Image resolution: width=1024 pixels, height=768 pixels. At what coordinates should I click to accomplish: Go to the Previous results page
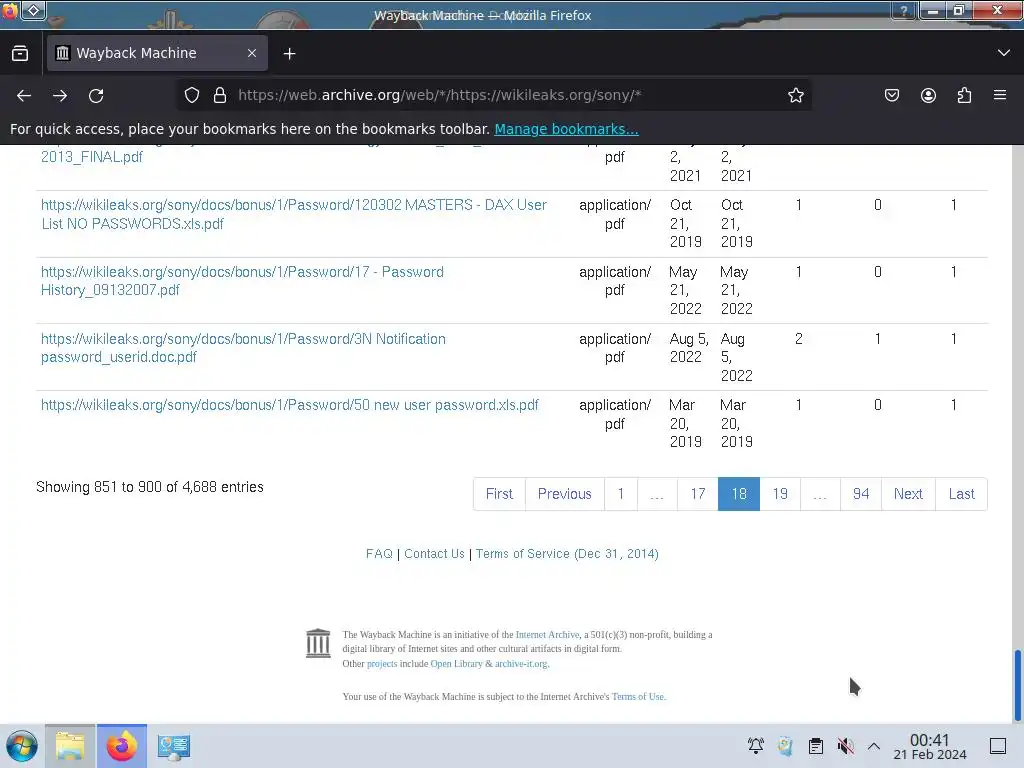coord(564,494)
